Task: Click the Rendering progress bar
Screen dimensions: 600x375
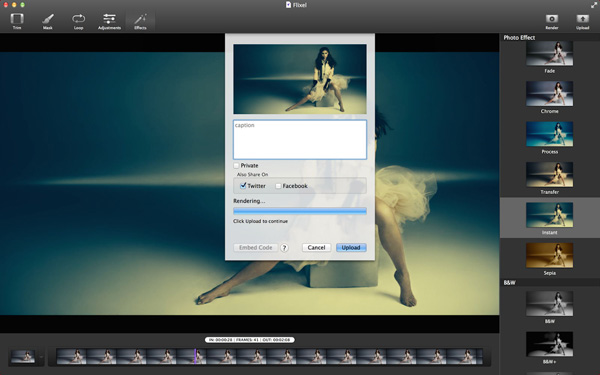Action: pyautogui.click(x=300, y=211)
